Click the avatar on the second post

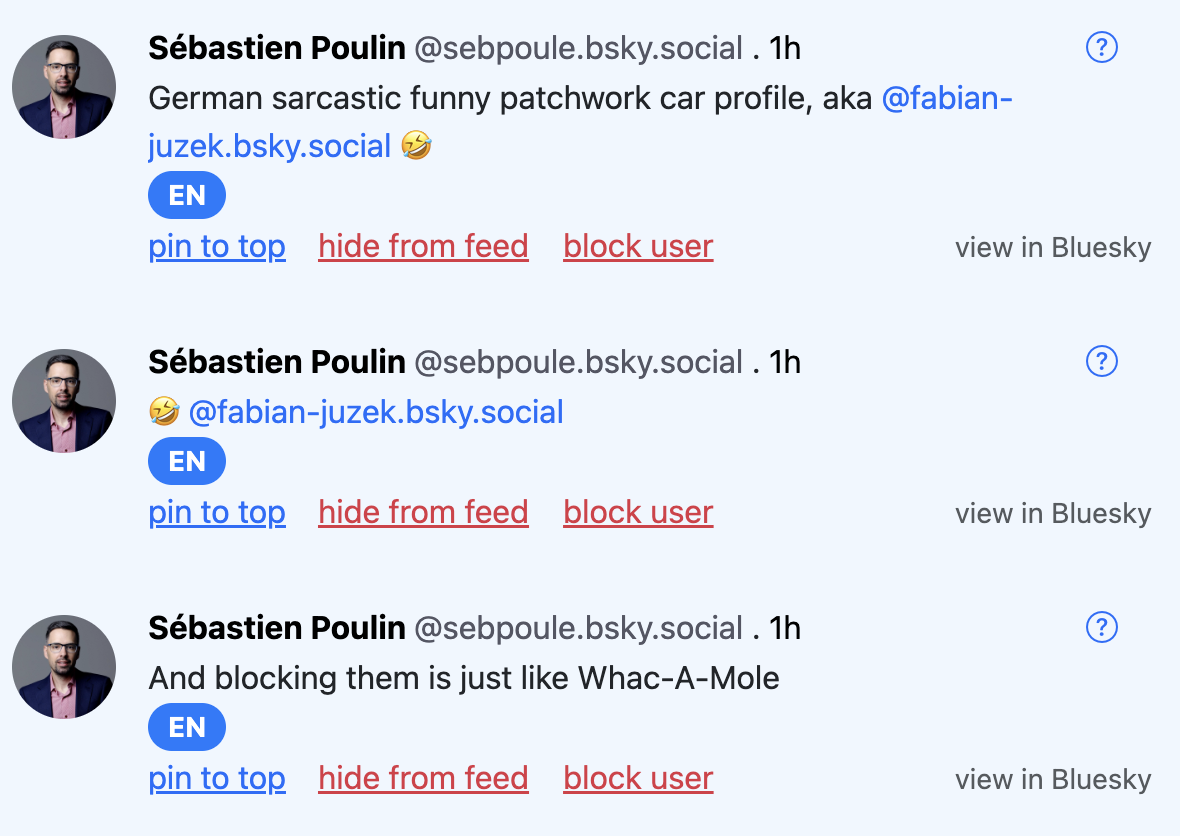64,400
